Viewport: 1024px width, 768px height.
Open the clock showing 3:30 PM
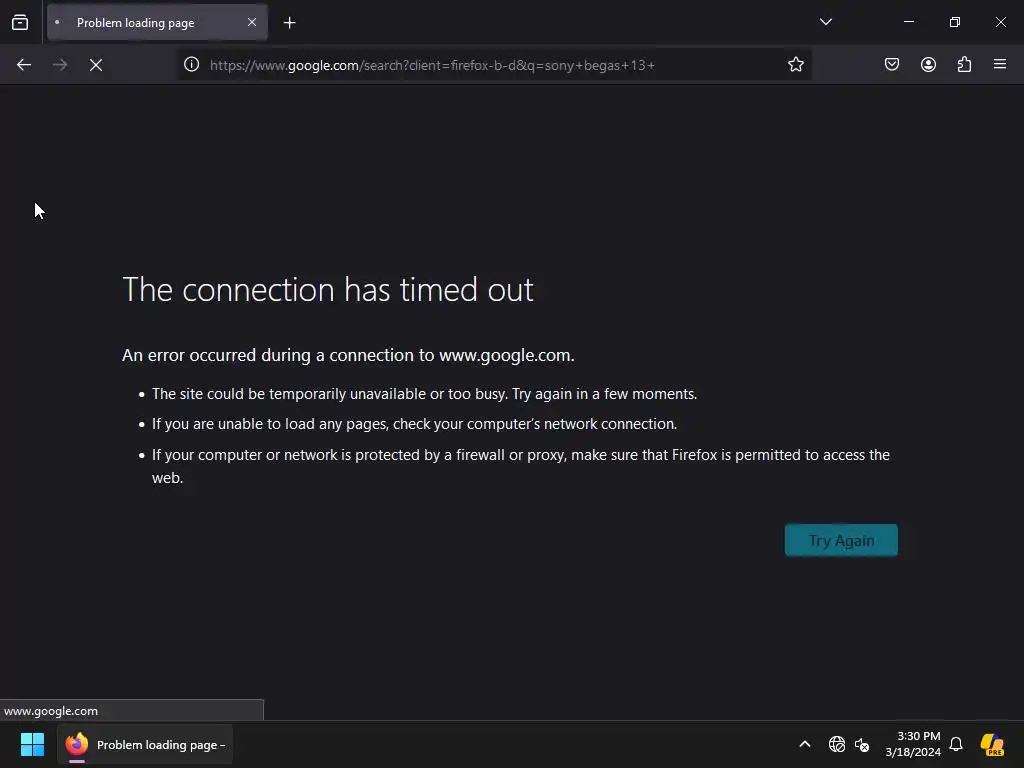(x=913, y=744)
